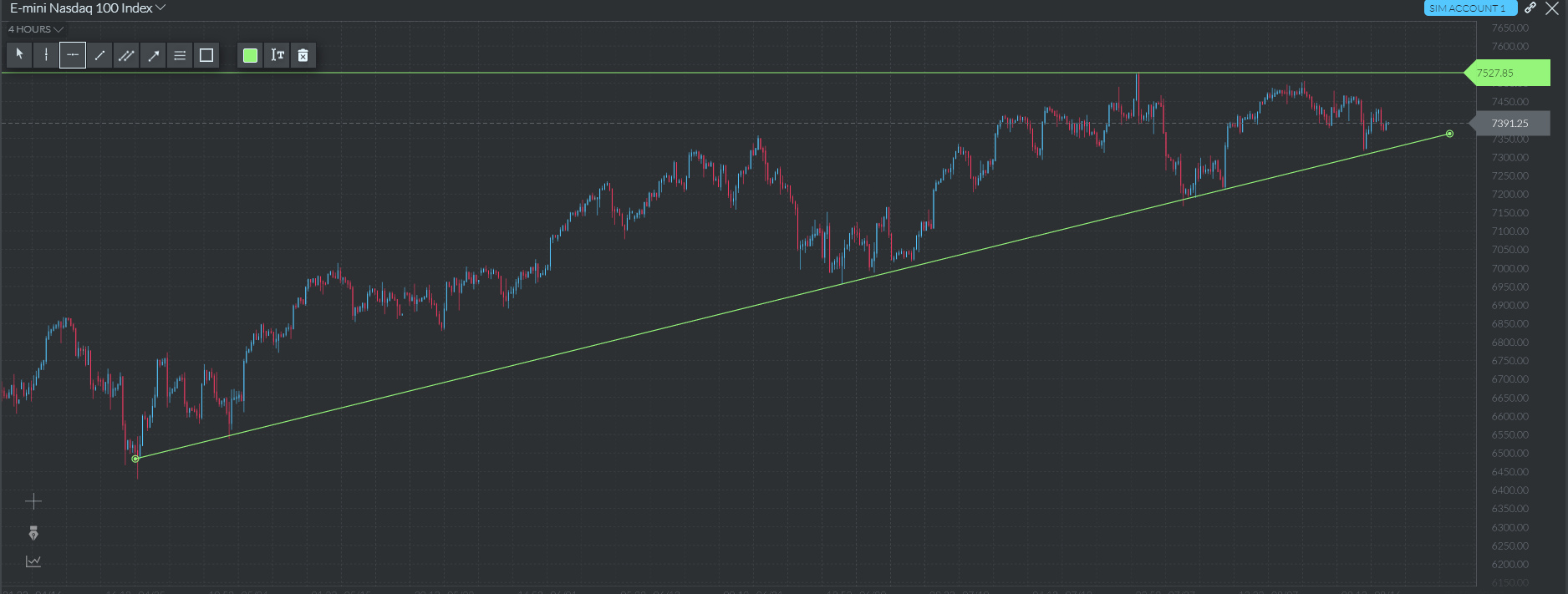Select the trend line's lower-left anchor point
This screenshot has height=594, width=1568.
tap(135, 459)
